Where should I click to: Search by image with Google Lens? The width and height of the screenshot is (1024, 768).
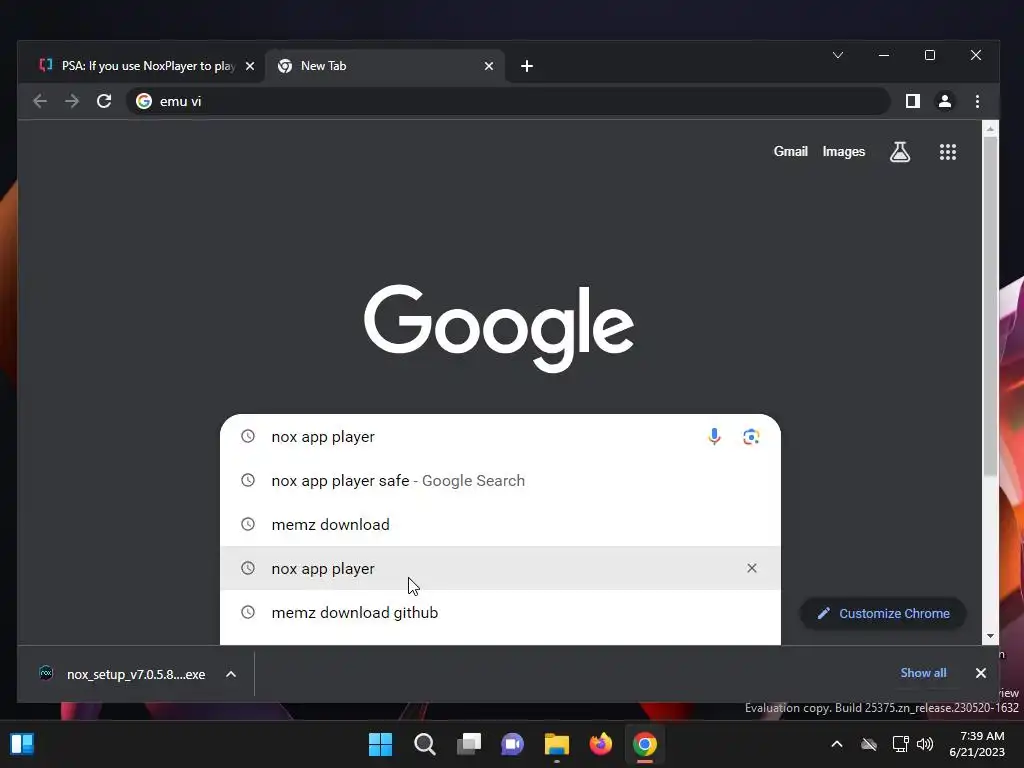751,436
